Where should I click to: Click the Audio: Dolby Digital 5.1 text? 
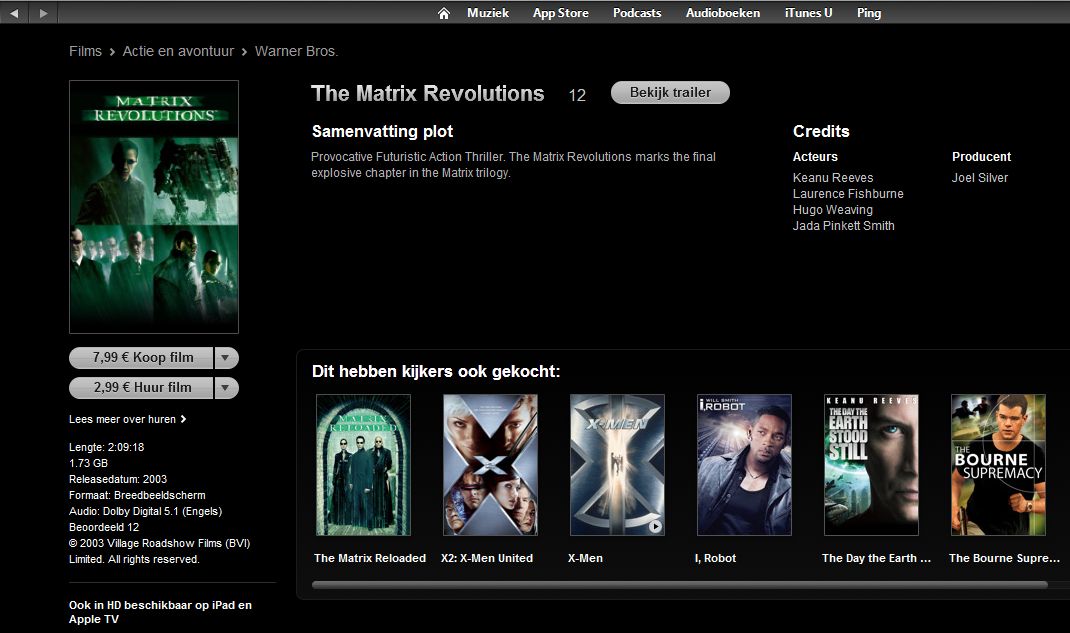(145, 512)
